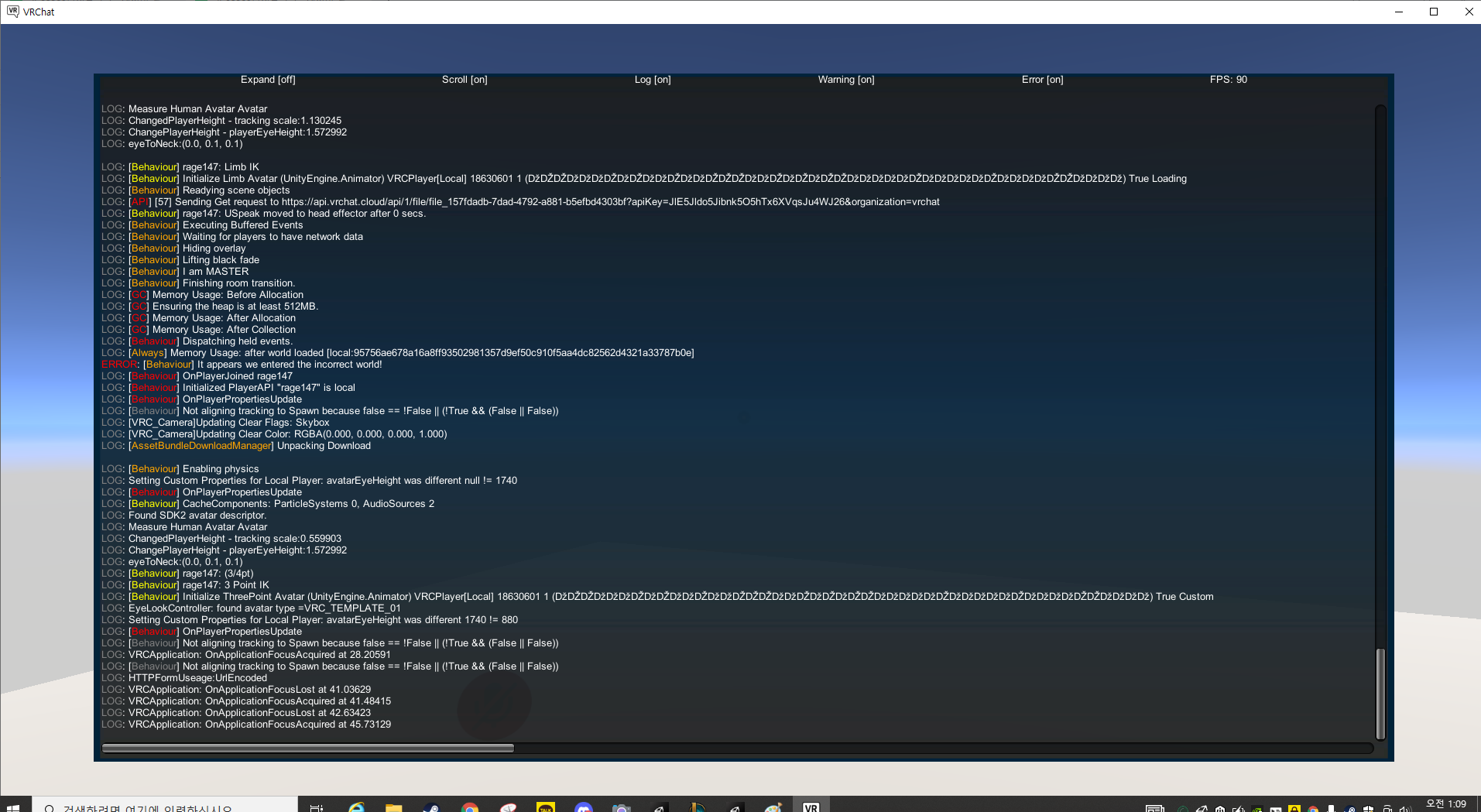Minimize the VRChat window

tap(1398, 12)
